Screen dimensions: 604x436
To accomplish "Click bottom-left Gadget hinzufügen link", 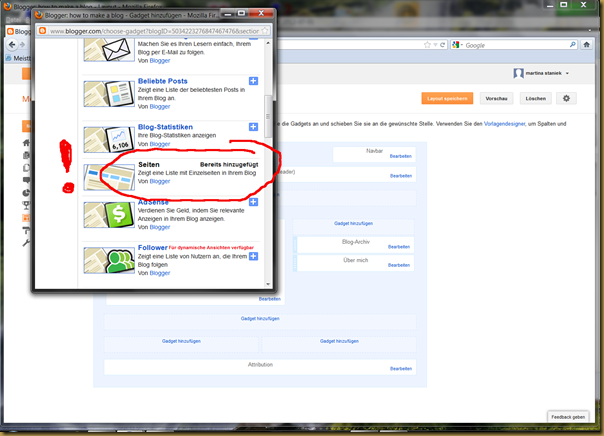I will (181, 341).
